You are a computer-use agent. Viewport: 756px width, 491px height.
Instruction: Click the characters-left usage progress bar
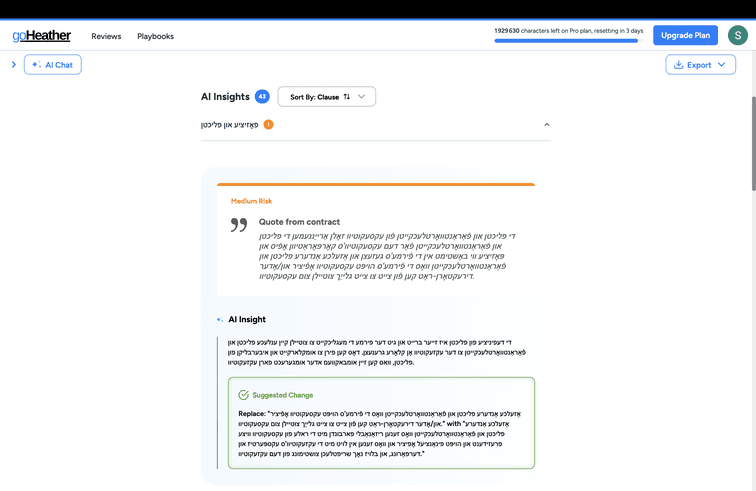pyautogui.click(x=566, y=41)
